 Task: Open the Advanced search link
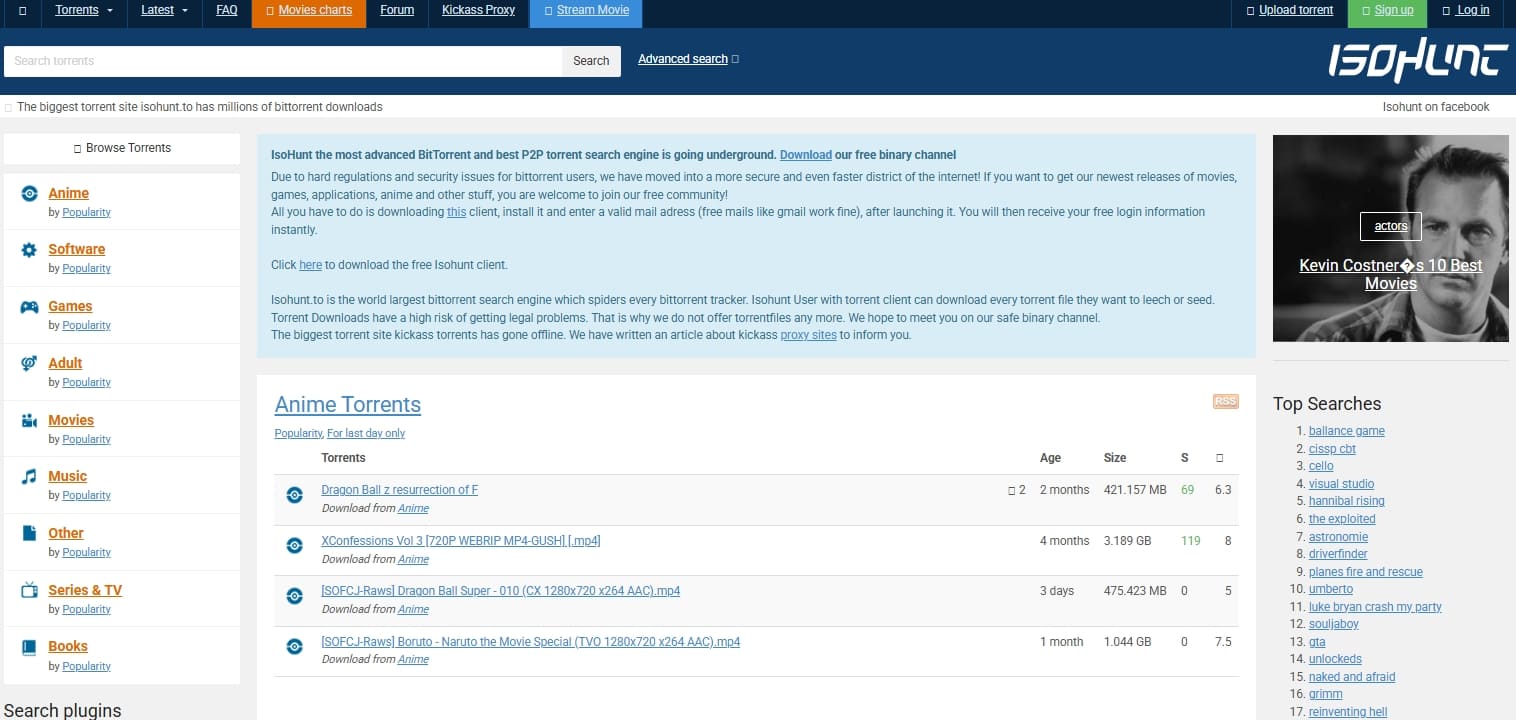click(x=683, y=59)
